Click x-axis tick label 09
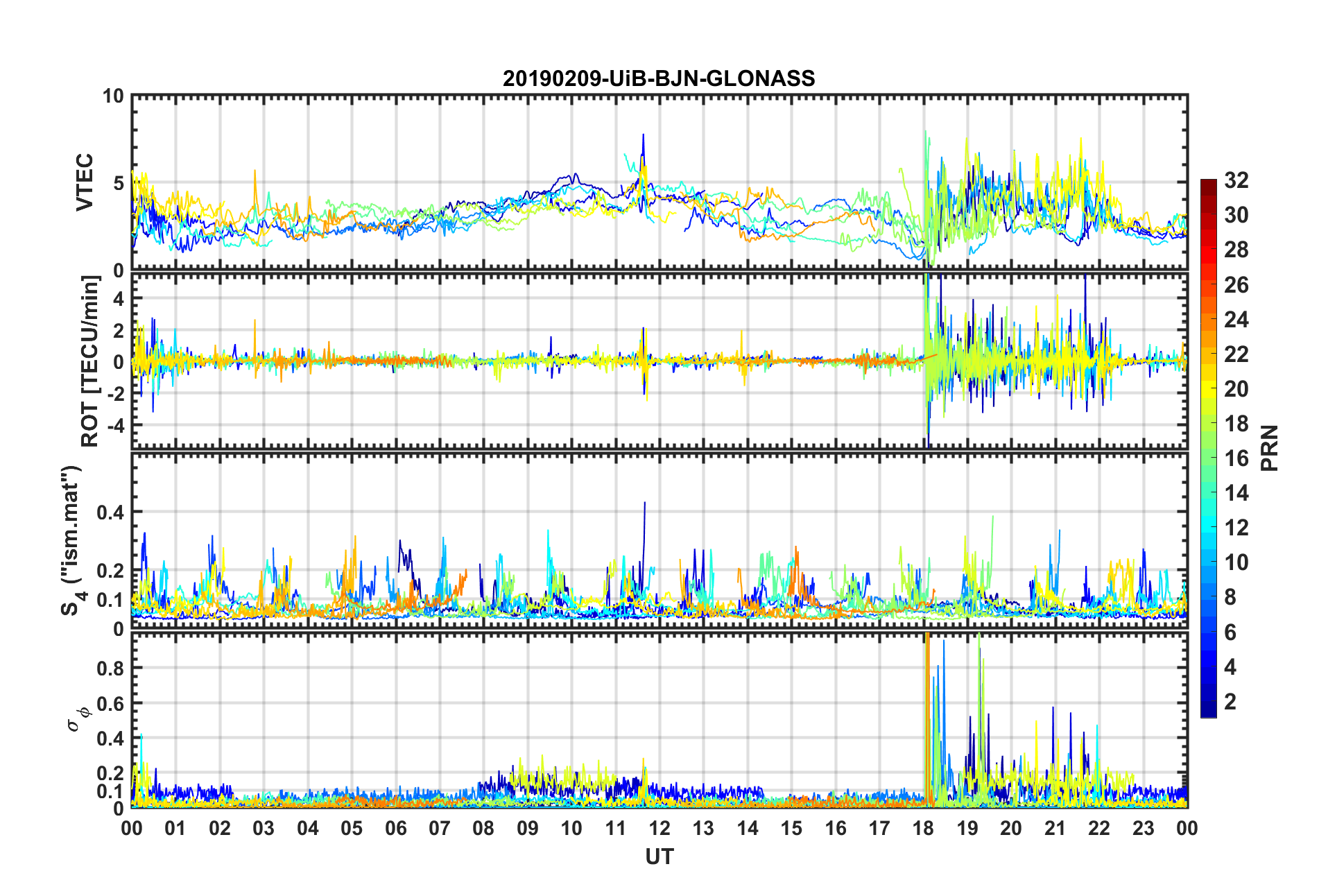 [528, 828]
